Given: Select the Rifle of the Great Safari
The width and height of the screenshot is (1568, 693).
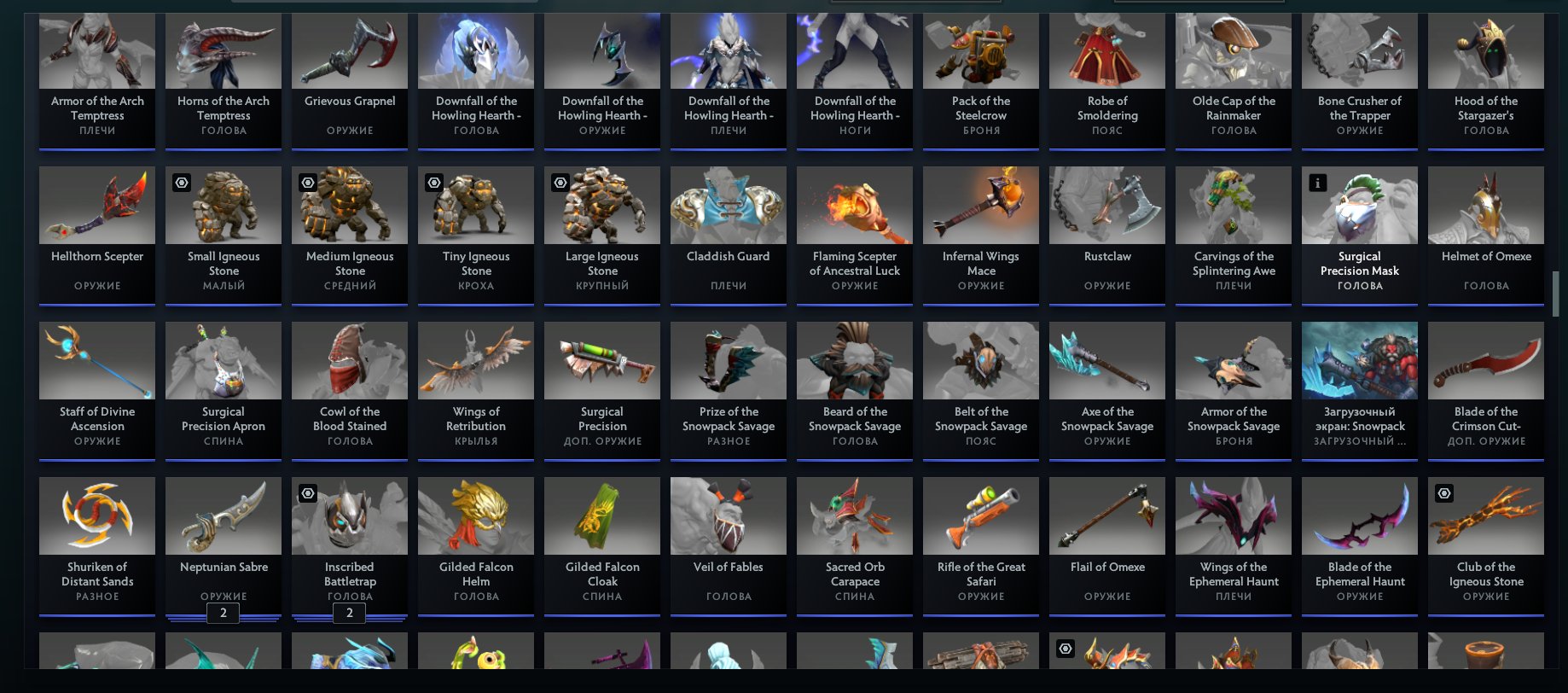Looking at the screenshot, I should click(x=981, y=546).
